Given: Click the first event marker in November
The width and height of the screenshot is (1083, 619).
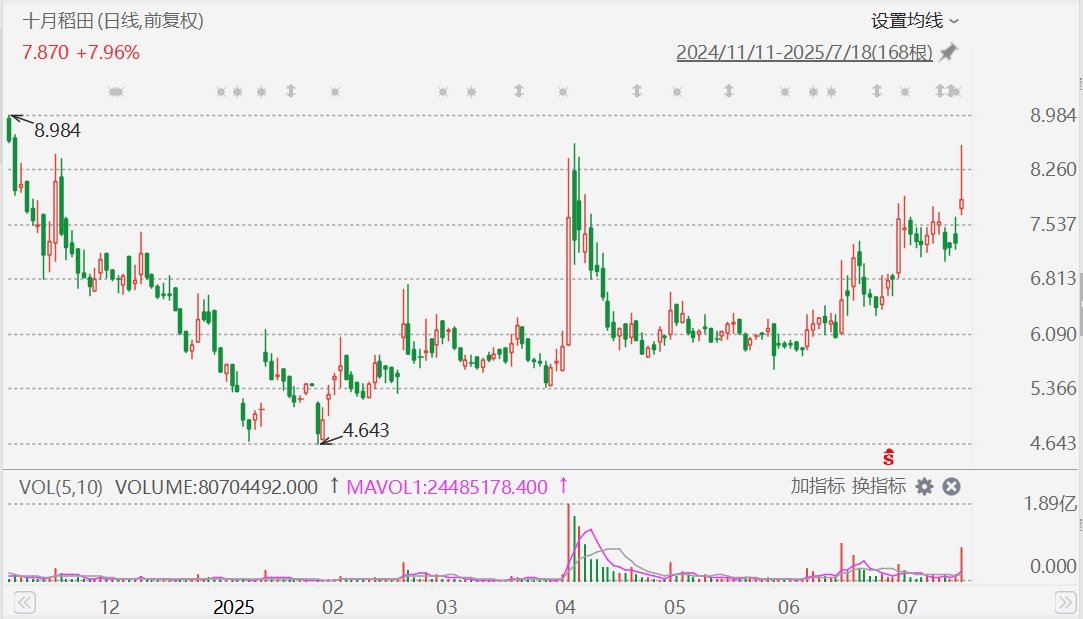Looking at the screenshot, I should click(116, 91).
